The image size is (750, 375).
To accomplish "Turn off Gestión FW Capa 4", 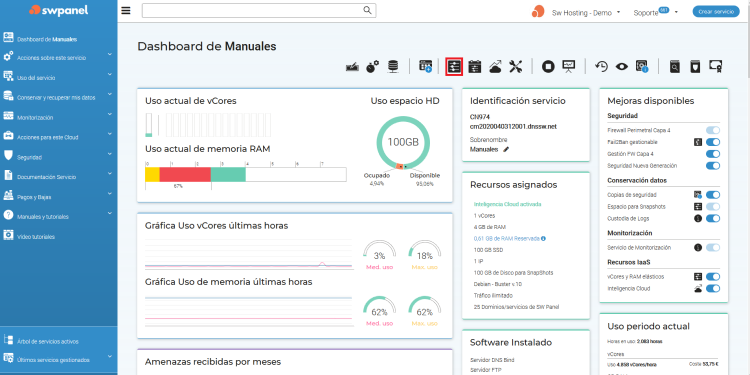I will point(713,154).
